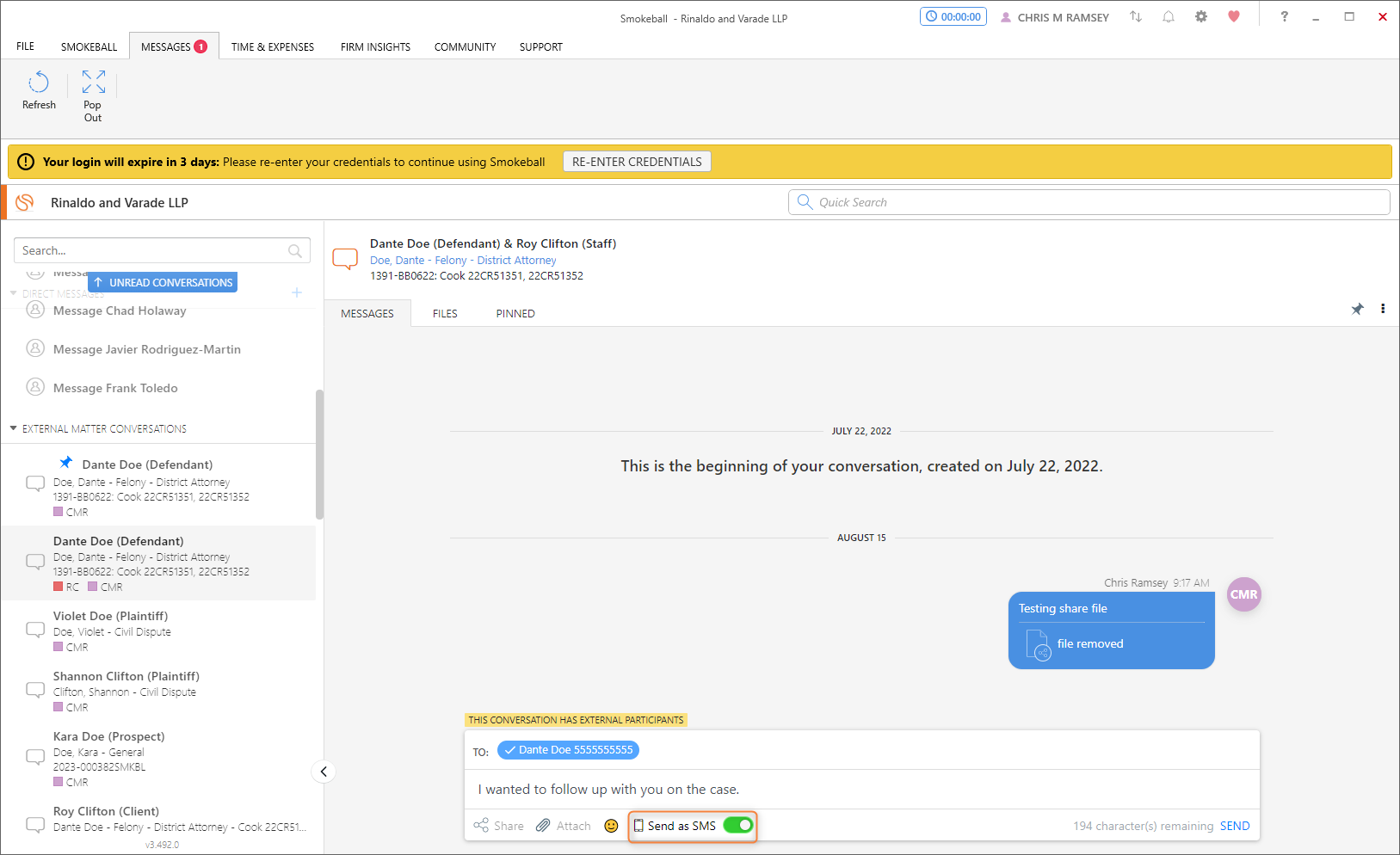Open Dante Doe conversation tagged RC and CMR
The width and height of the screenshot is (1400, 855).
tap(158, 563)
